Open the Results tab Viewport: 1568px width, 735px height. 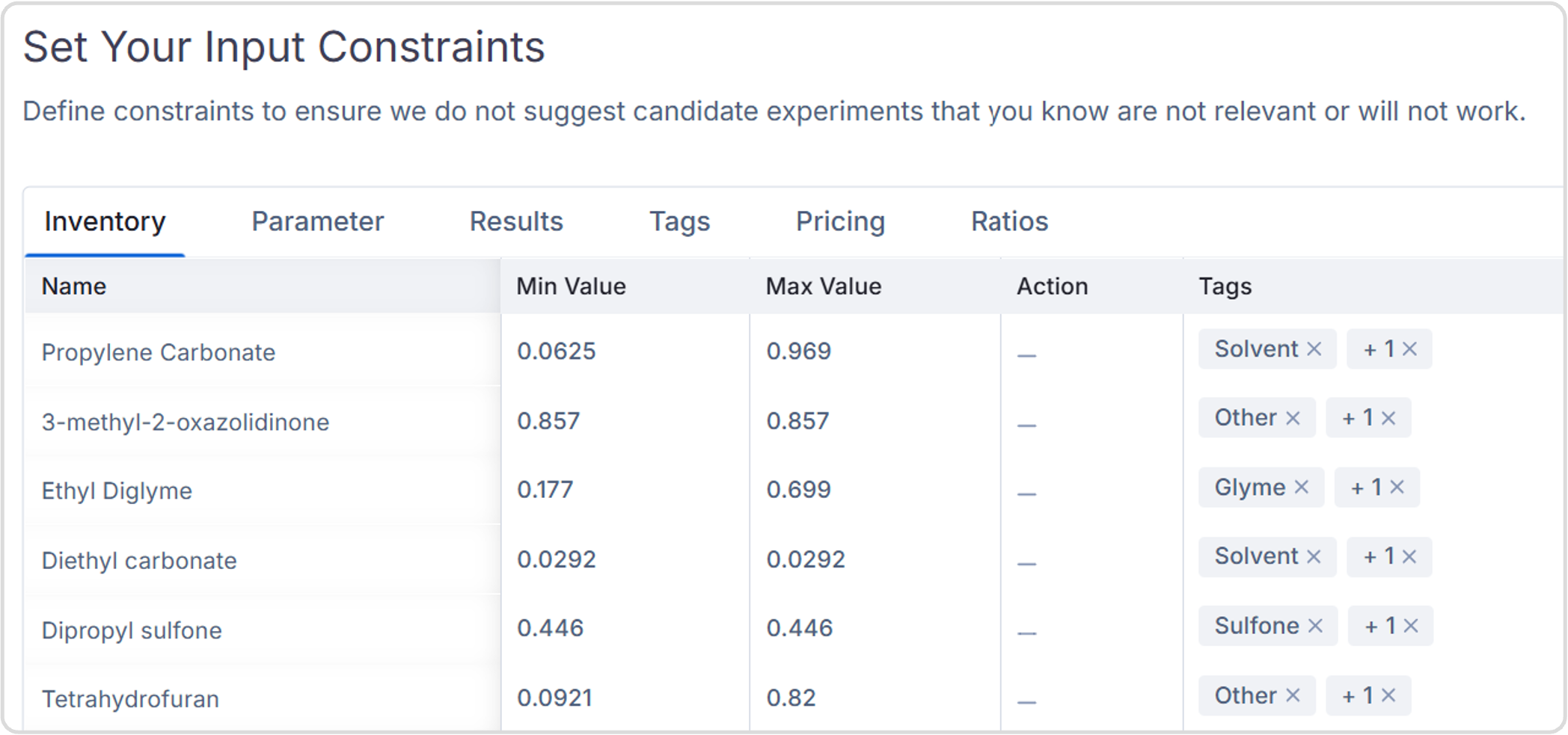515,221
